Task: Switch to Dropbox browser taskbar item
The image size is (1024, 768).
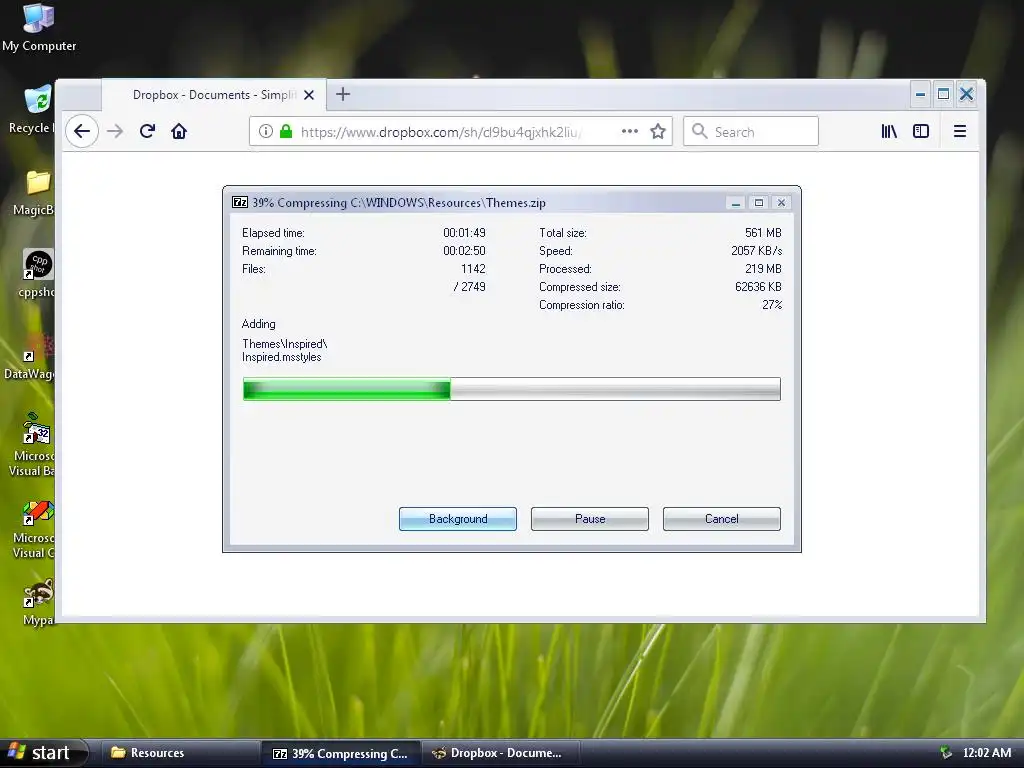Action: click(500, 753)
